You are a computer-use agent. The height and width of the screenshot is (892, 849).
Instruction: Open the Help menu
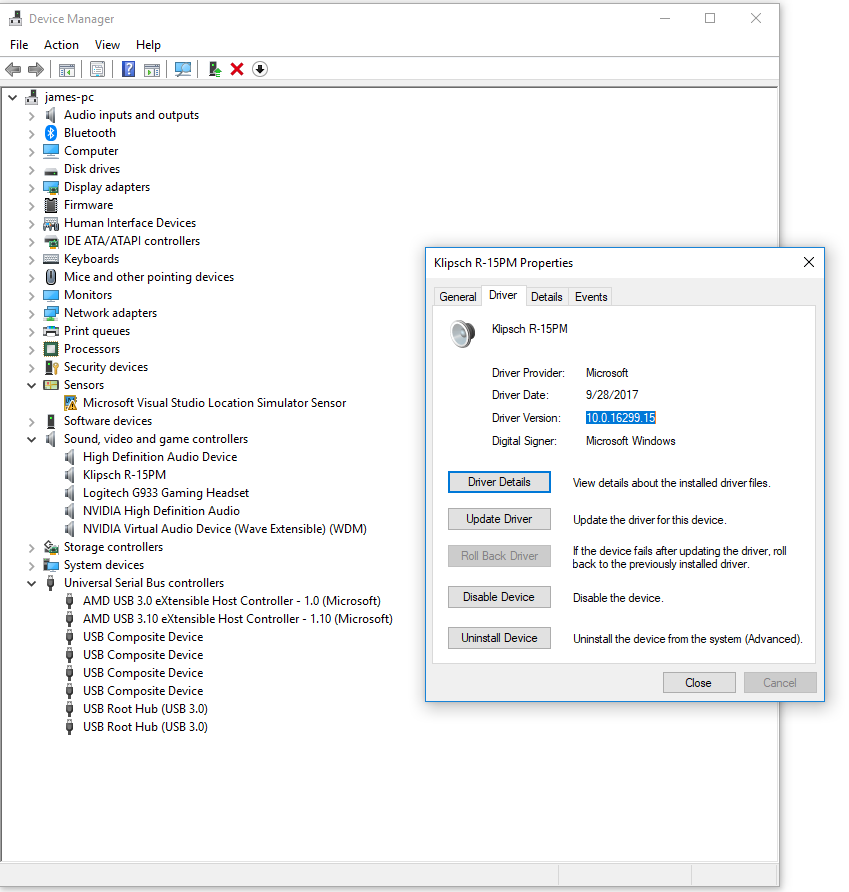(x=148, y=45)
